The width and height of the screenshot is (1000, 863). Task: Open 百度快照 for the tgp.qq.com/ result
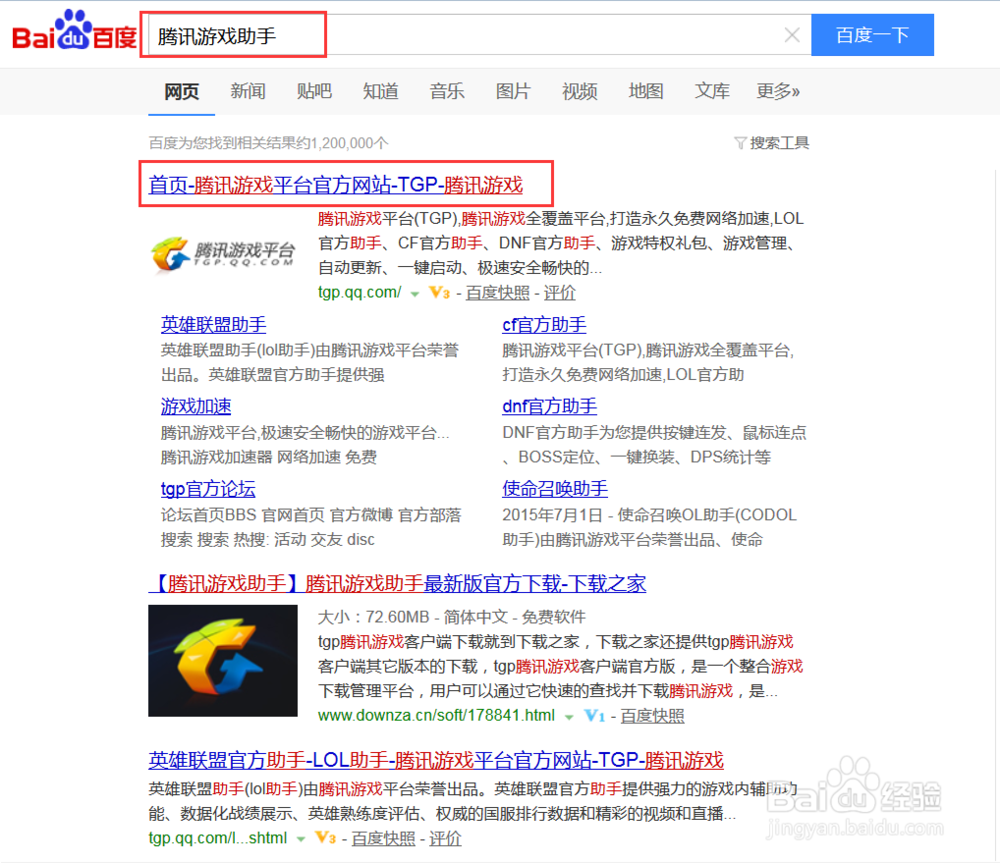point(497,293)
